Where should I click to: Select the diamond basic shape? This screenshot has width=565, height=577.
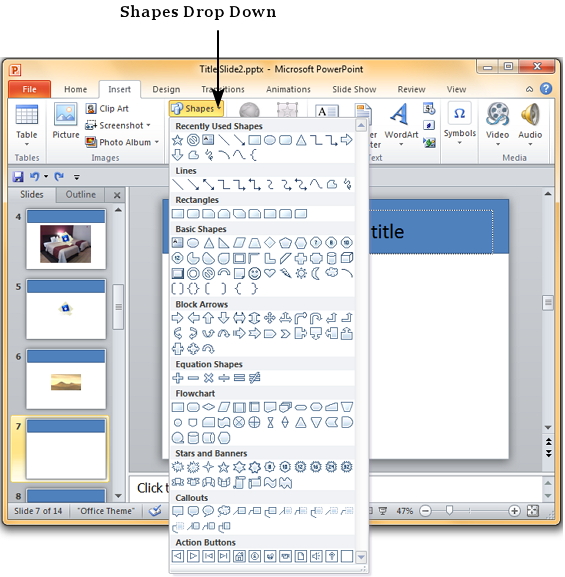[x=270, y=243]
